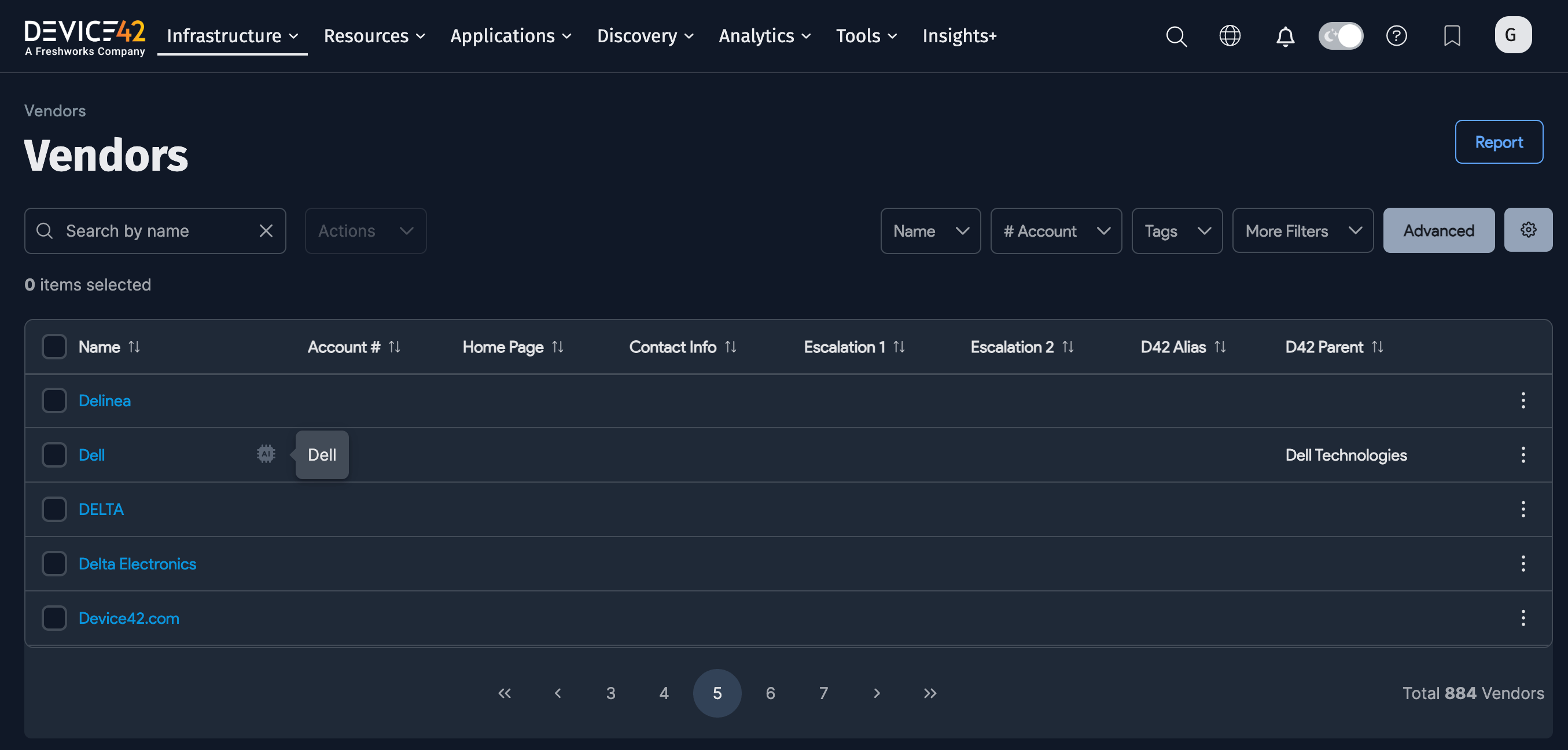Click the globe language icon

click(x=1230, y=36)
